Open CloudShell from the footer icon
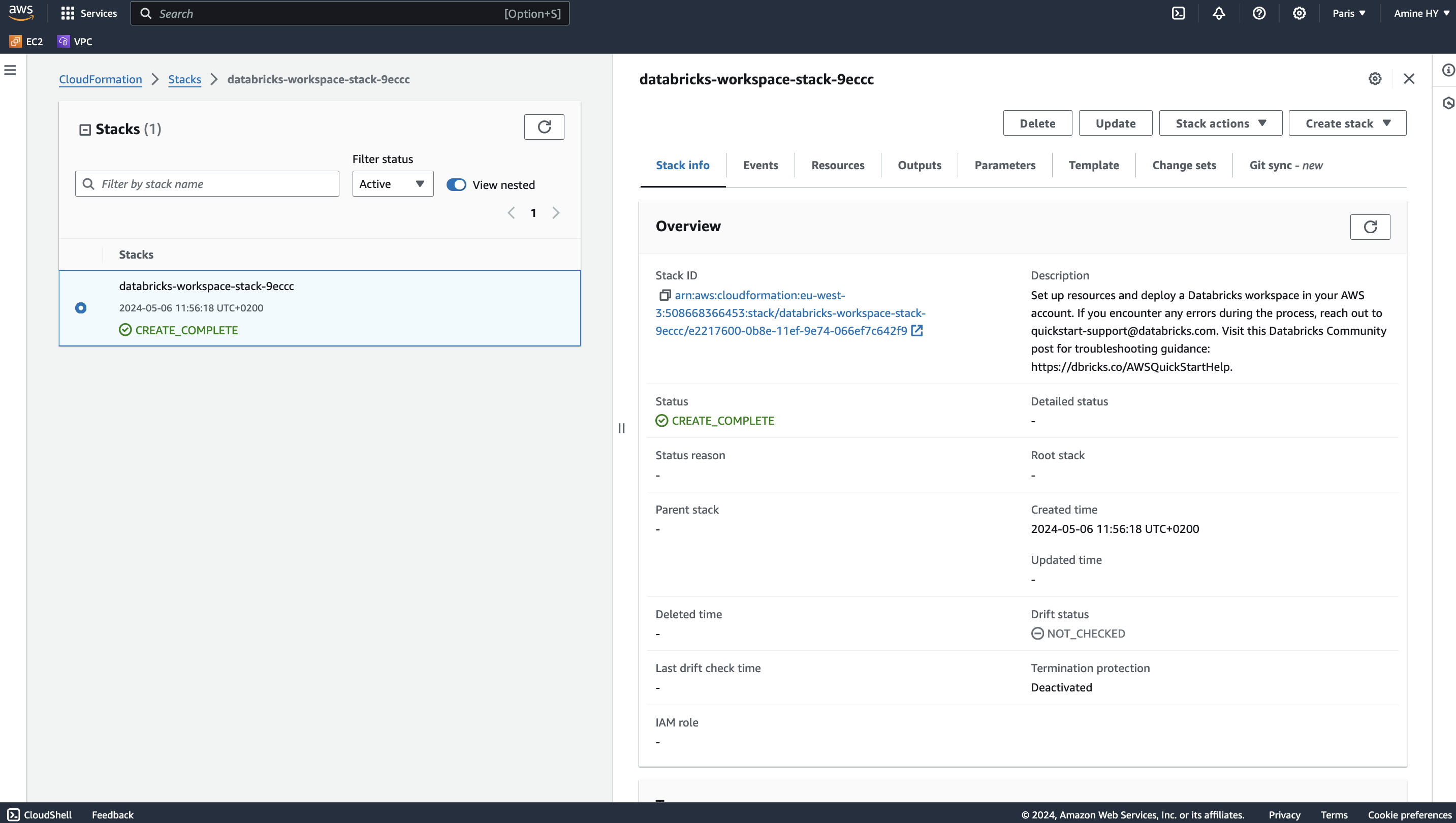Screen dimensions: 1456x823 pos(14,814)
